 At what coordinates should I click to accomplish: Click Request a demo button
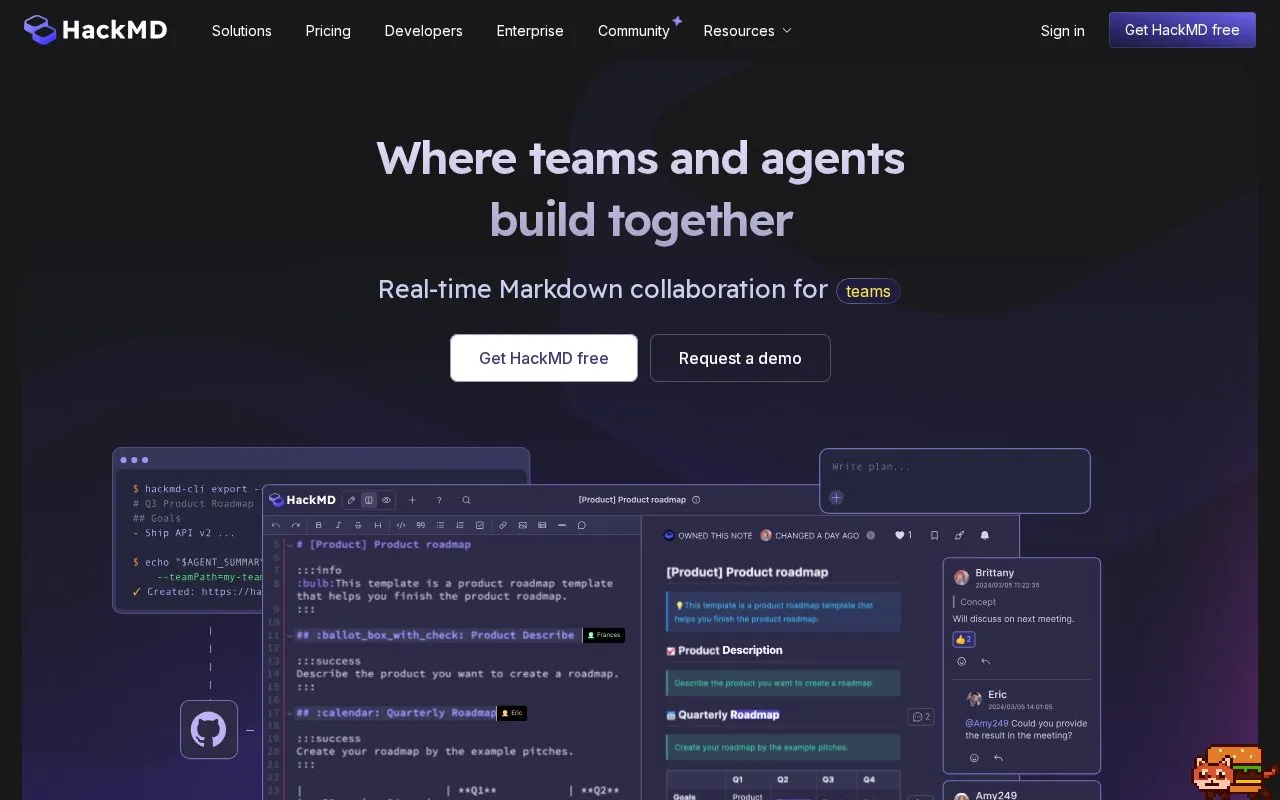[x=740, y=358]
